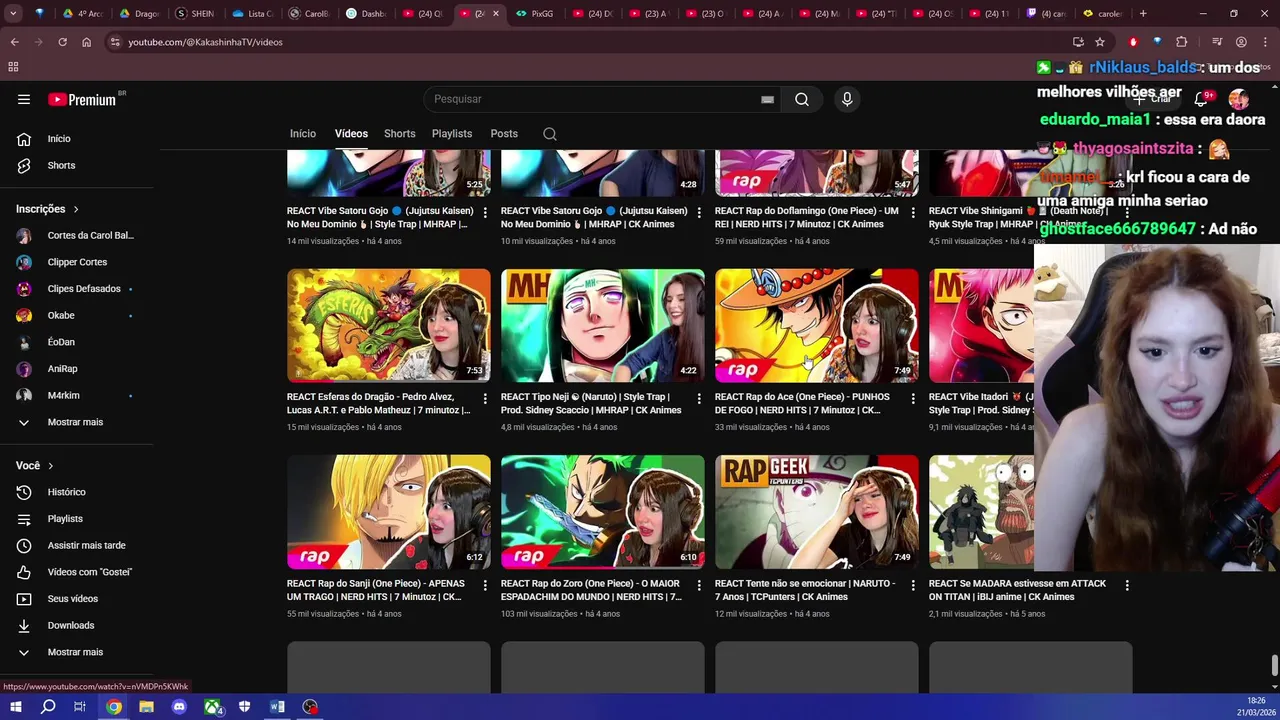Open Você section chevron

point(51,466)
